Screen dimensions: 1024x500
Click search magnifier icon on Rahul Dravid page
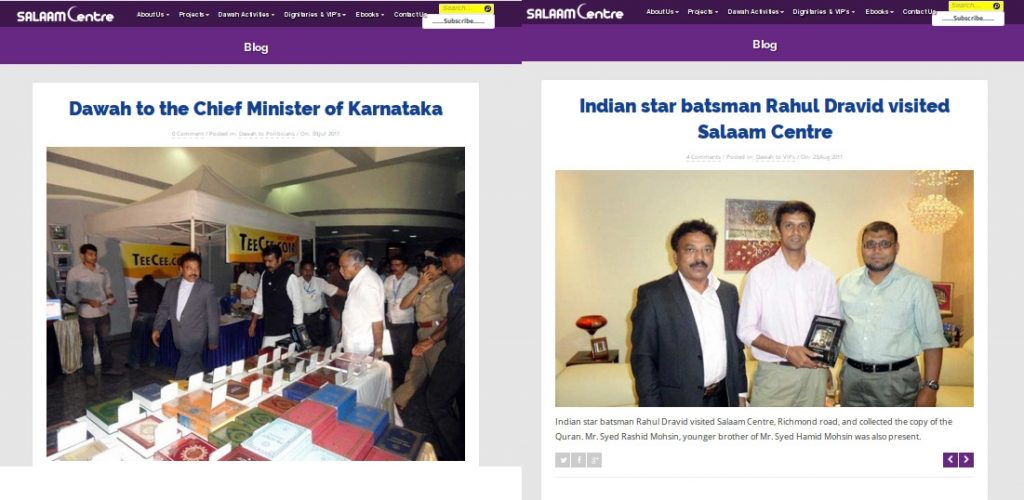tap(997, 6)
